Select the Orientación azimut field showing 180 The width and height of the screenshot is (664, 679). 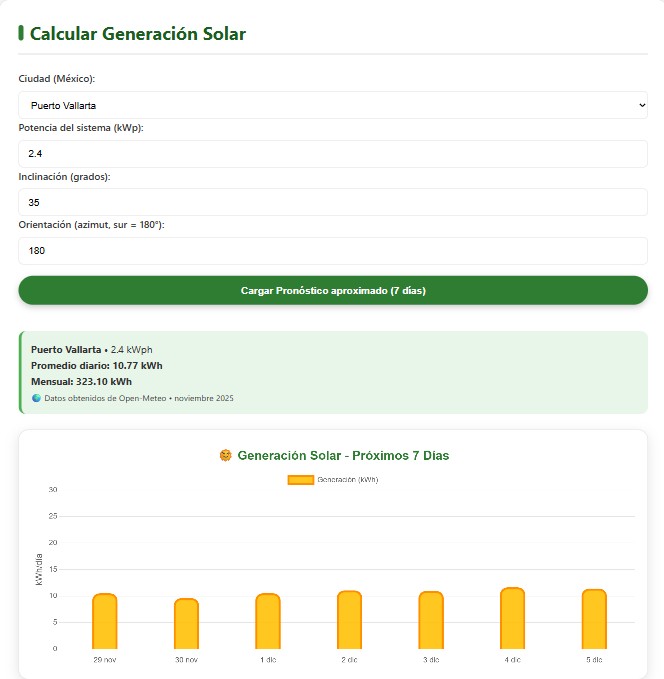pos(333,251)
